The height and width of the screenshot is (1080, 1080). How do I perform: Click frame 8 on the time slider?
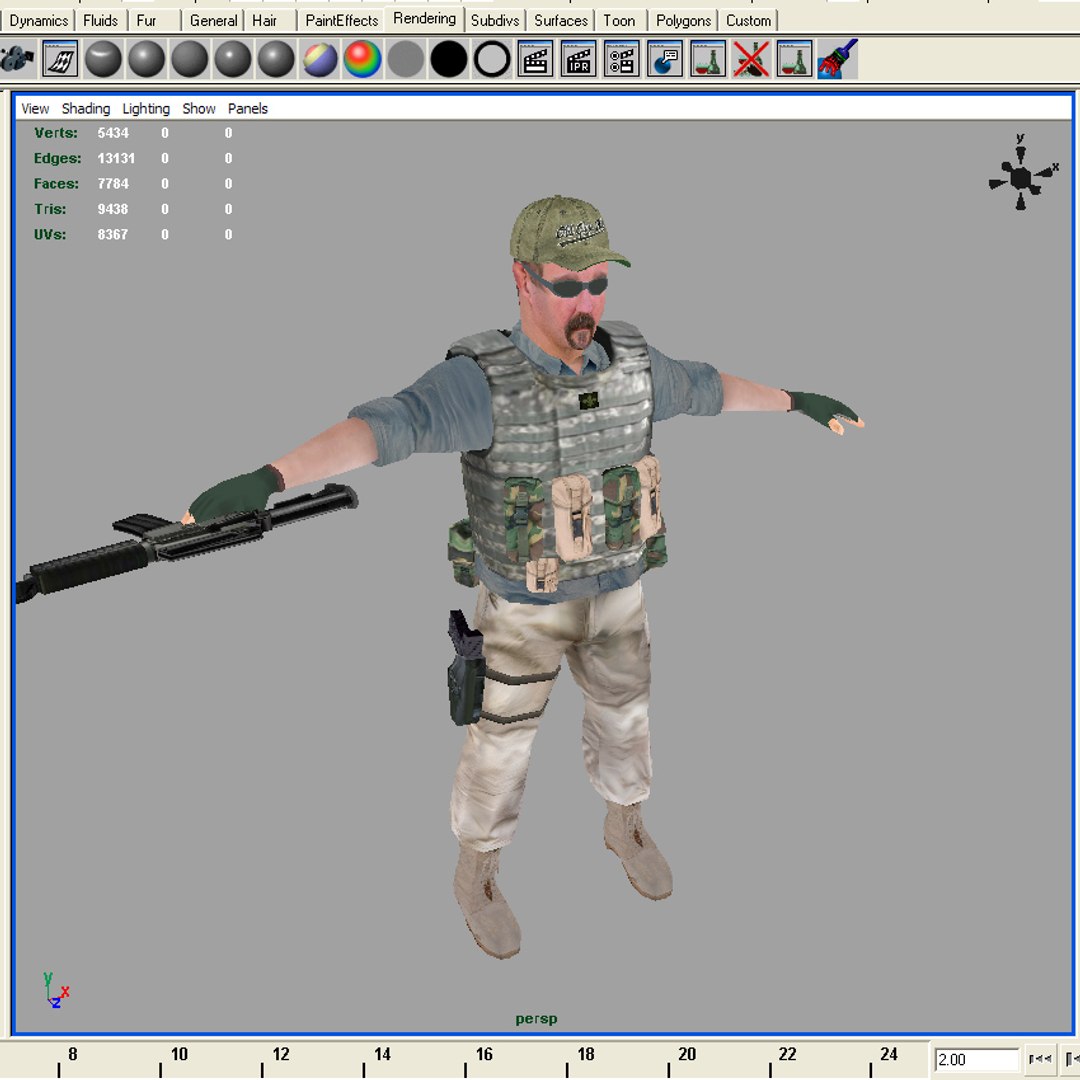pos(72,1055)
